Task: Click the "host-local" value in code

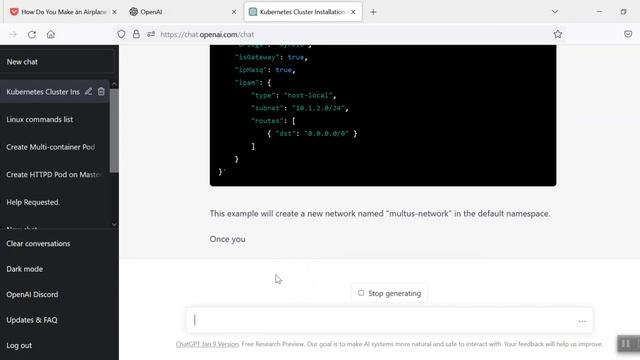Action: tap(308, 96)
